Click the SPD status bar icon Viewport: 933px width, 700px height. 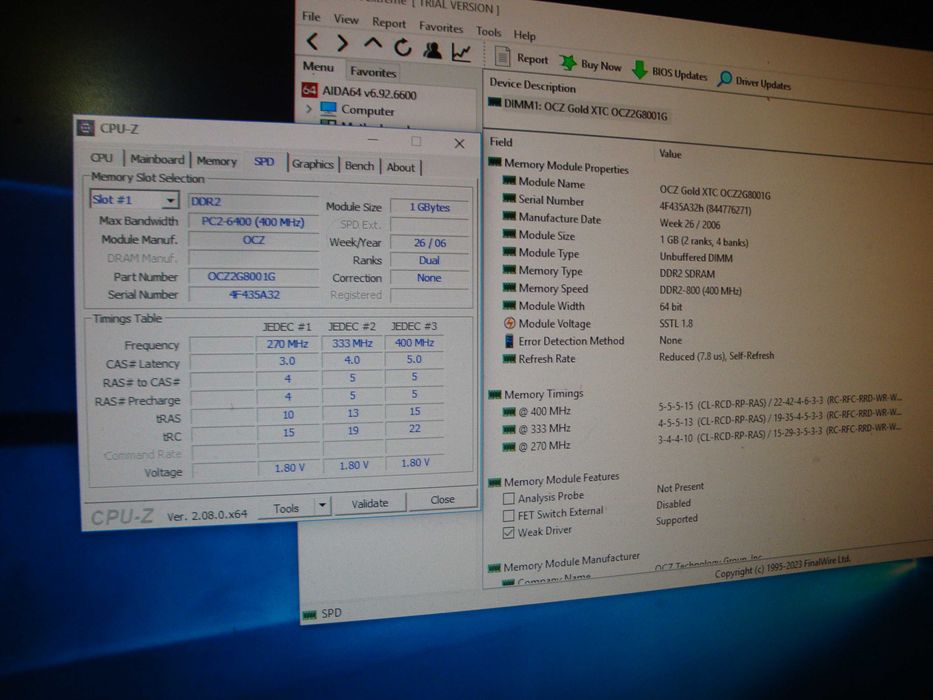click(x=309, y=614)
